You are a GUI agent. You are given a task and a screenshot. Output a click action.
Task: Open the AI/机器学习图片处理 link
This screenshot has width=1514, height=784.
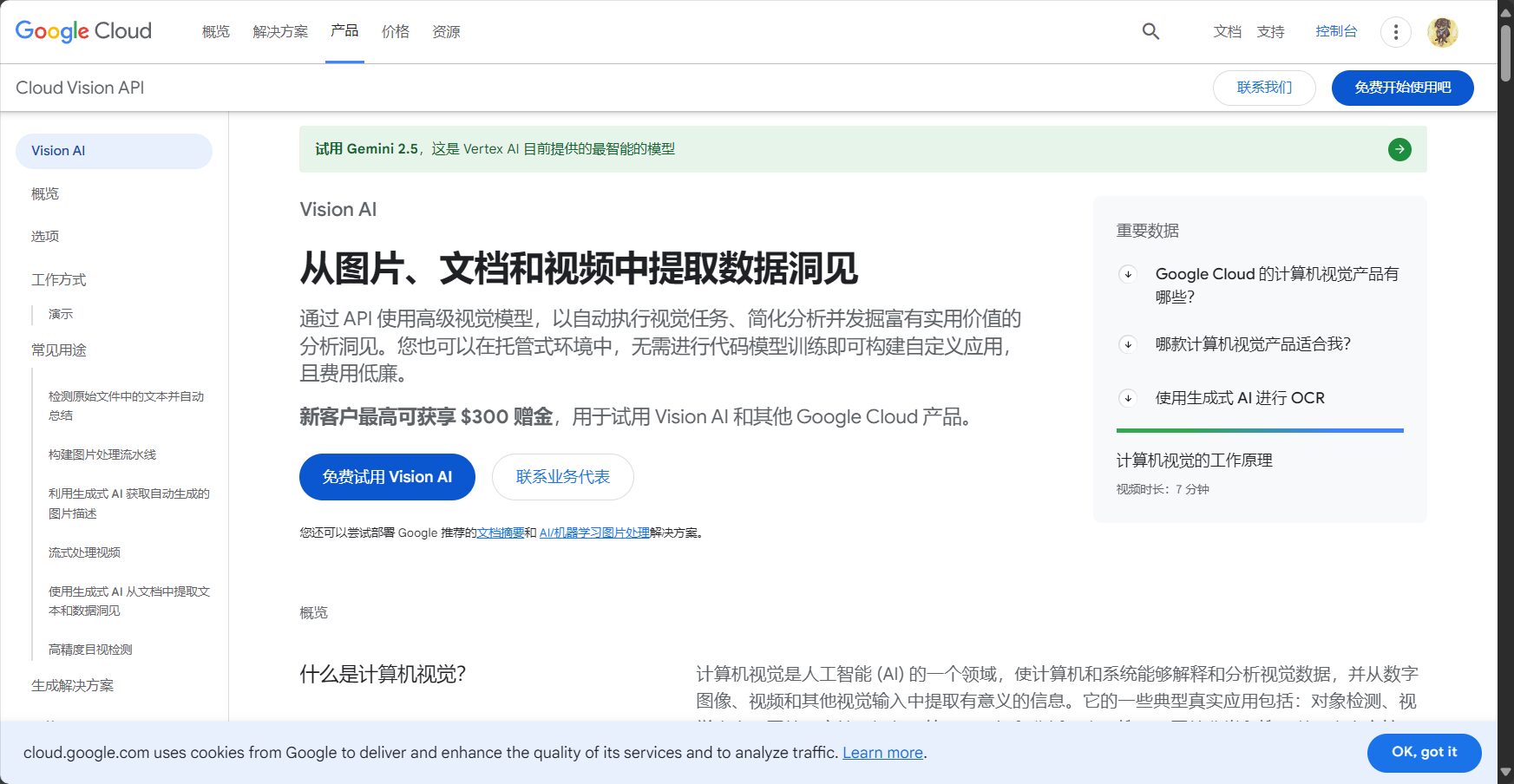[594, 532]
